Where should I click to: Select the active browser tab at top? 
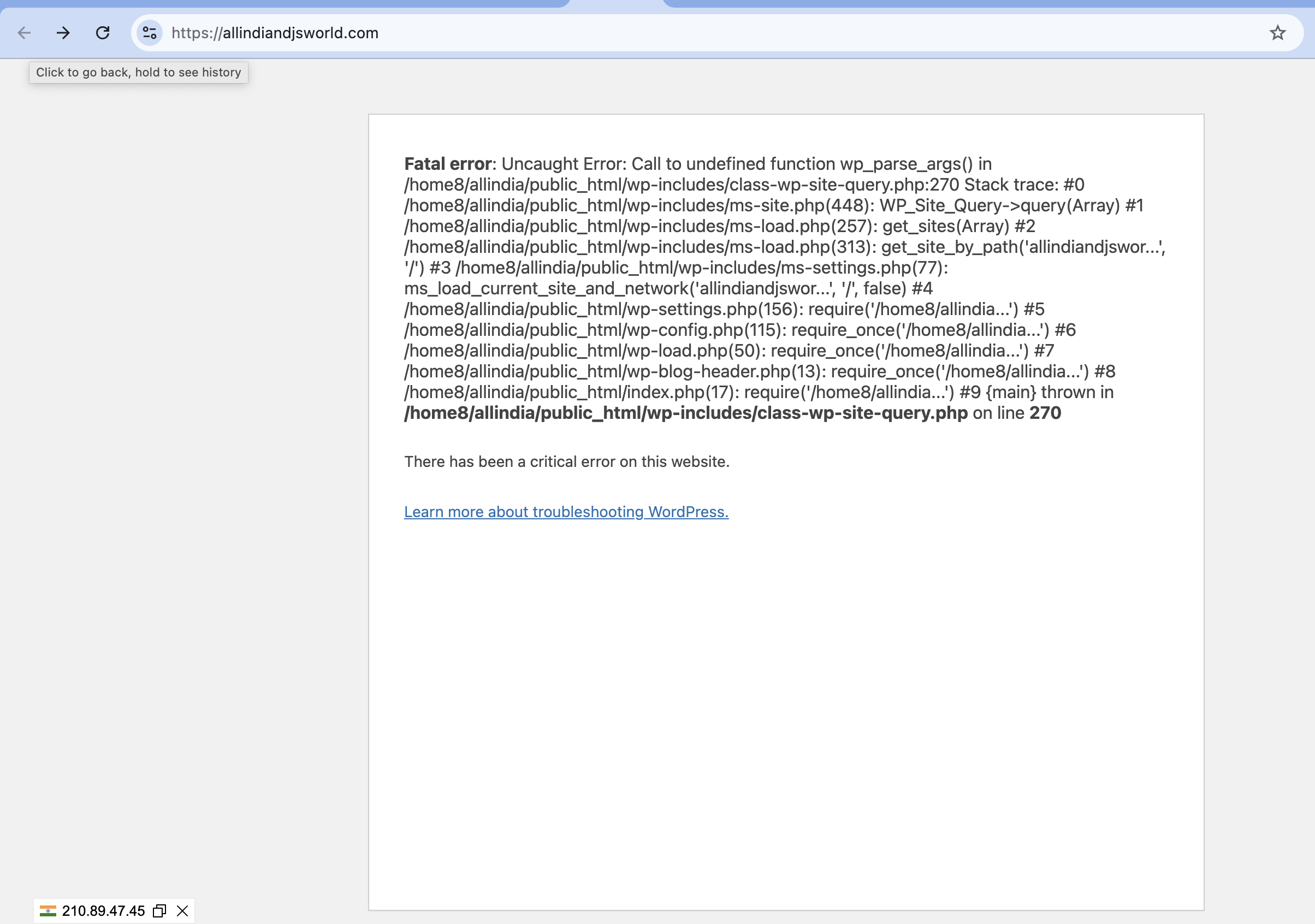[616, 3]
